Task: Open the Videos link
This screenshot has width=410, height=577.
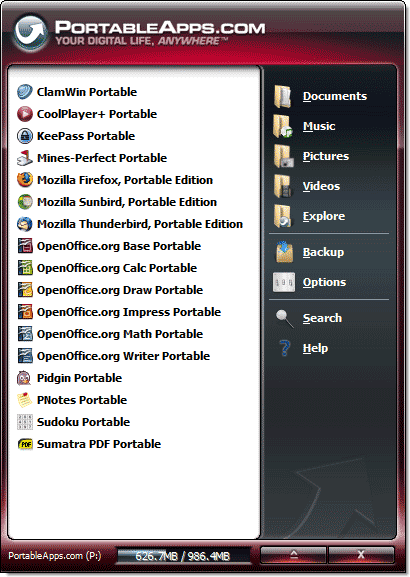Action: pyautogui.click(x=321, y=186)
